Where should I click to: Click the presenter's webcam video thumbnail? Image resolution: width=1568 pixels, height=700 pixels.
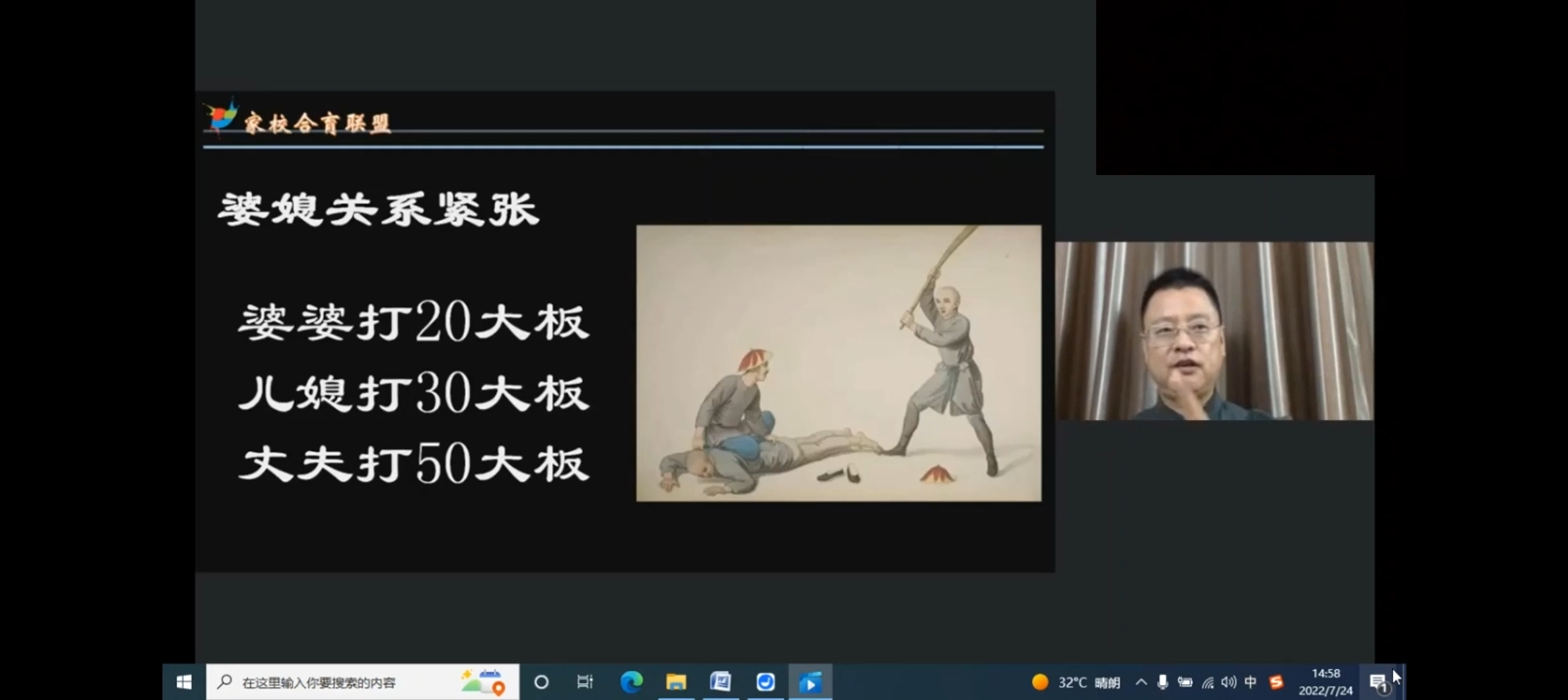(x=1214, y=331)
